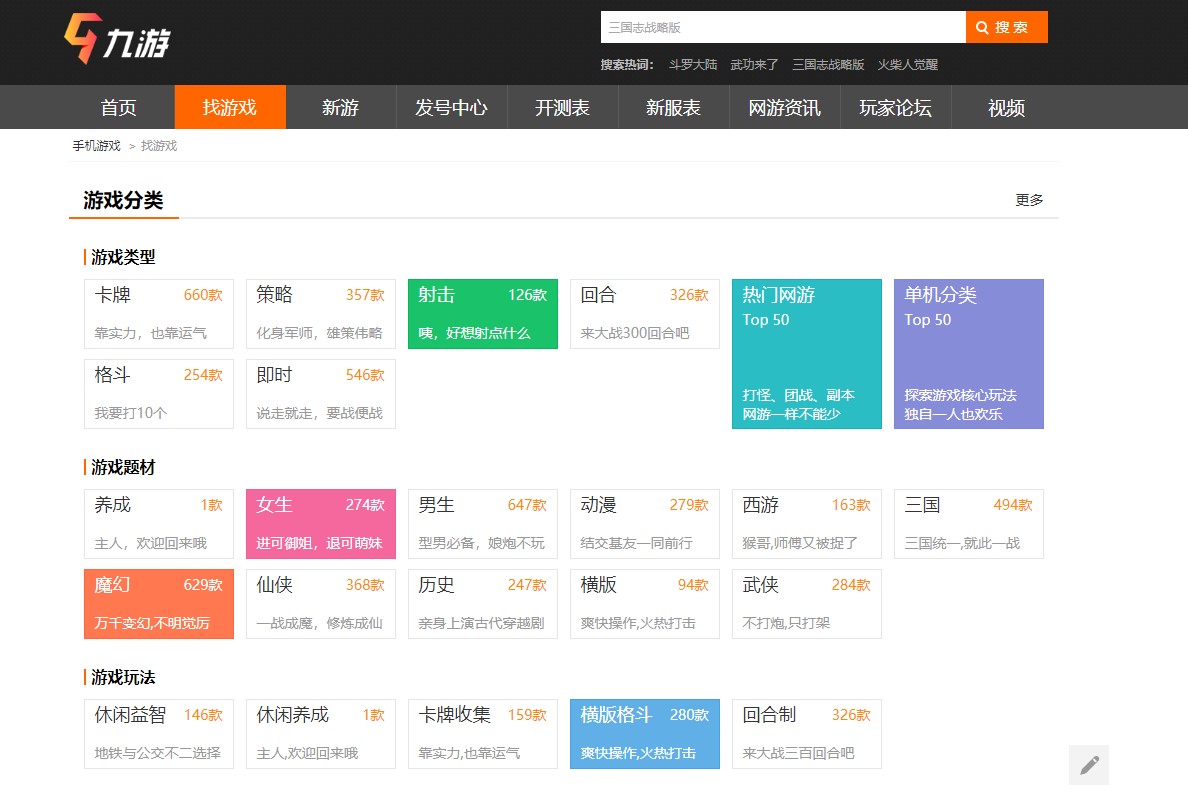Open the 手机游戏 breadcrumb link

click(x=96, y=146)
